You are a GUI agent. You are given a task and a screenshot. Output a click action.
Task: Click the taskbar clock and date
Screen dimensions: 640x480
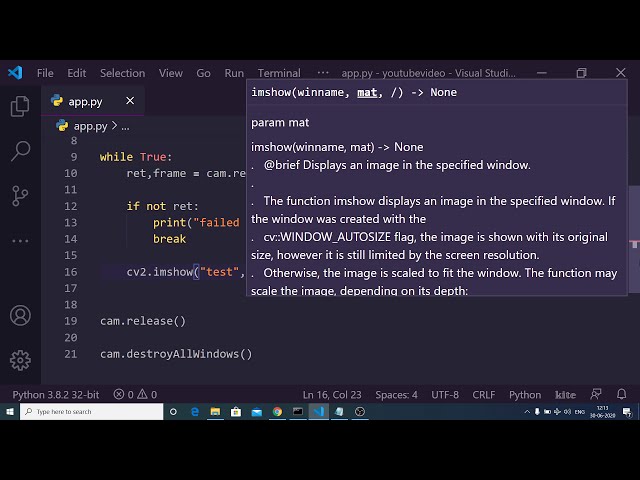tap(602, 412)
